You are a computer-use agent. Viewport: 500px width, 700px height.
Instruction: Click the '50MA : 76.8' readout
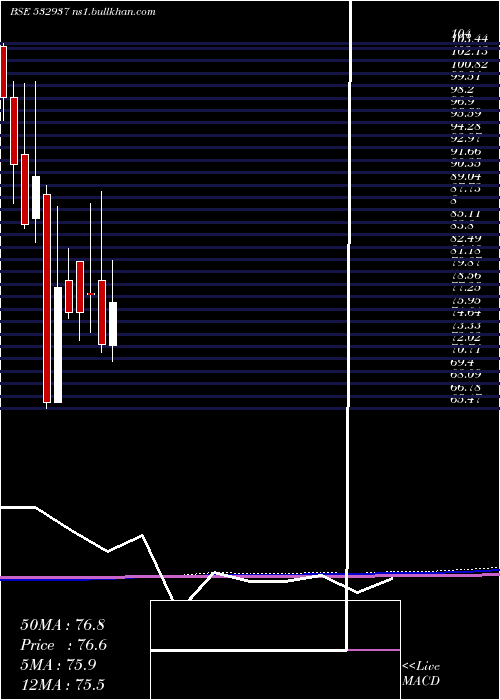(x=62, y=625)
